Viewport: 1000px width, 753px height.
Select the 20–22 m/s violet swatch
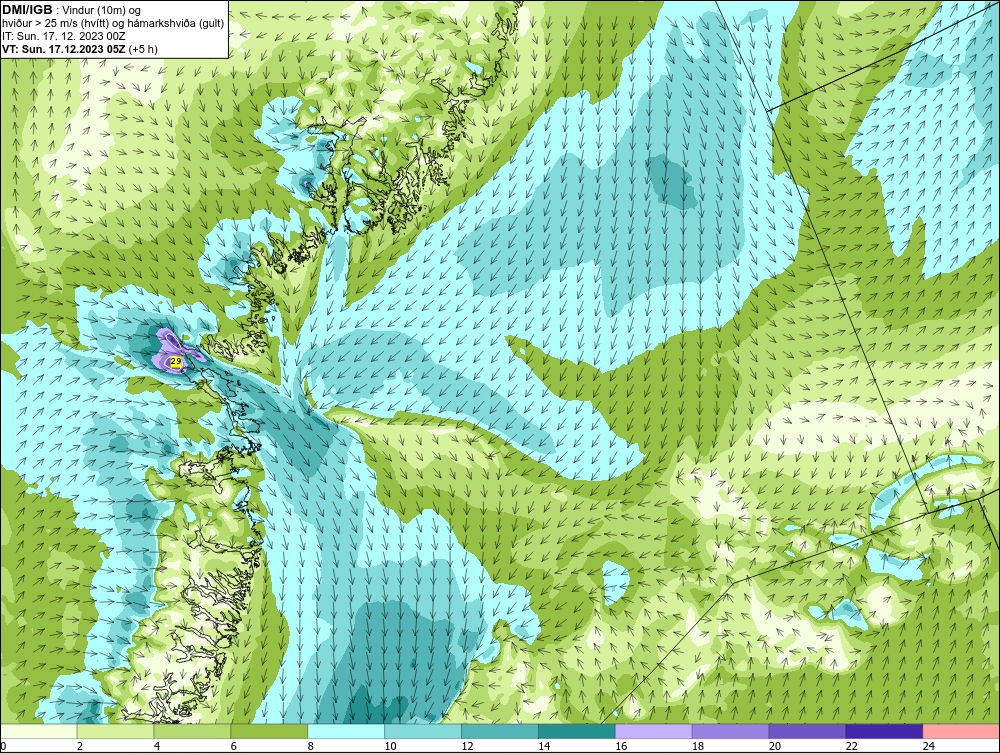point(807,731)
